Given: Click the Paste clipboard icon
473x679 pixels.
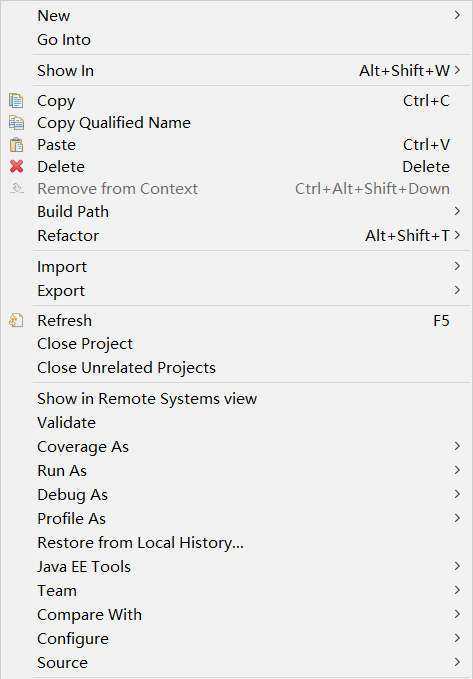Looking at the screenshot, I should 16,145.
